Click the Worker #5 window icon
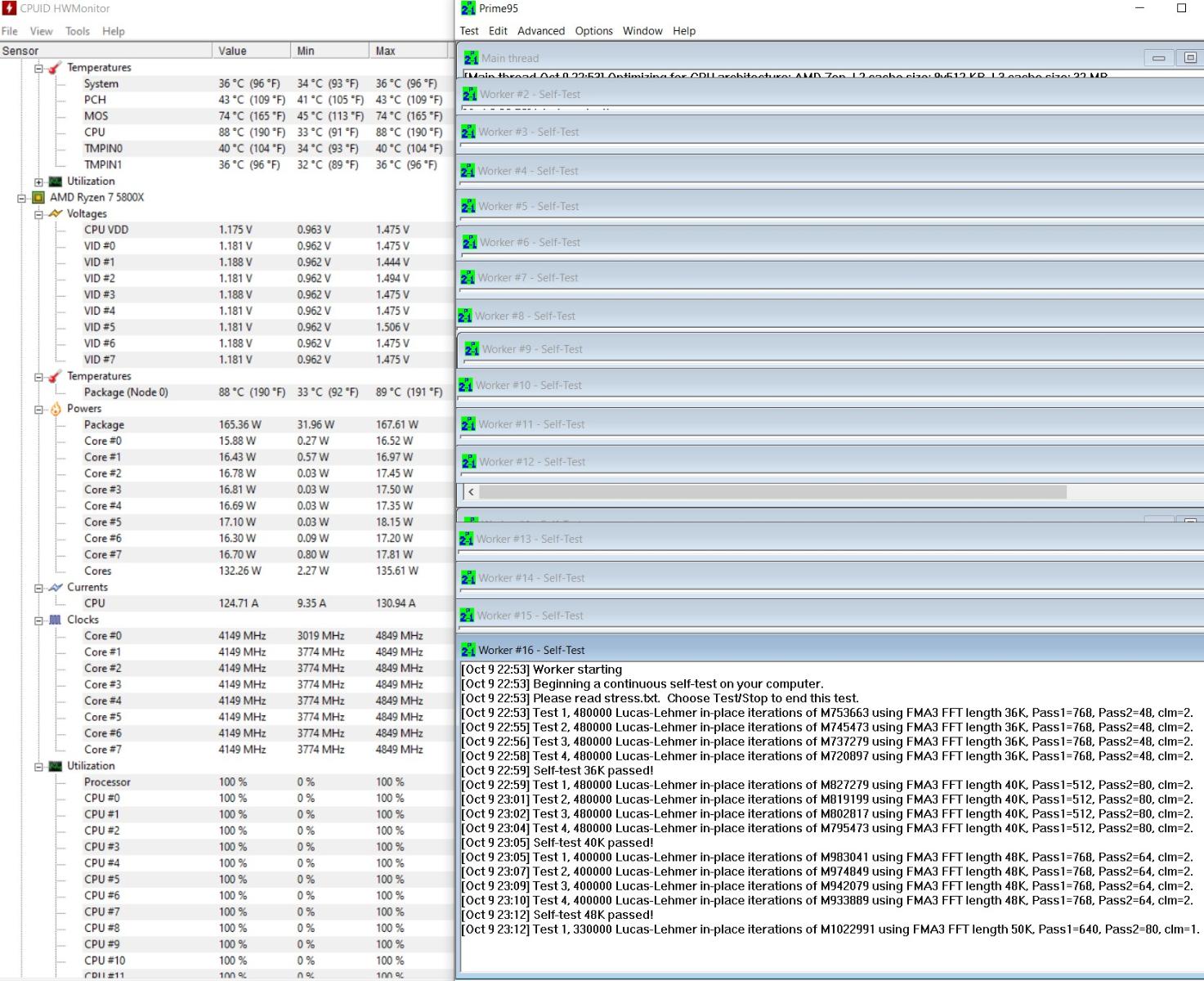The width and height of the screenshot is (1204, 981). click(x=468, y=206)
